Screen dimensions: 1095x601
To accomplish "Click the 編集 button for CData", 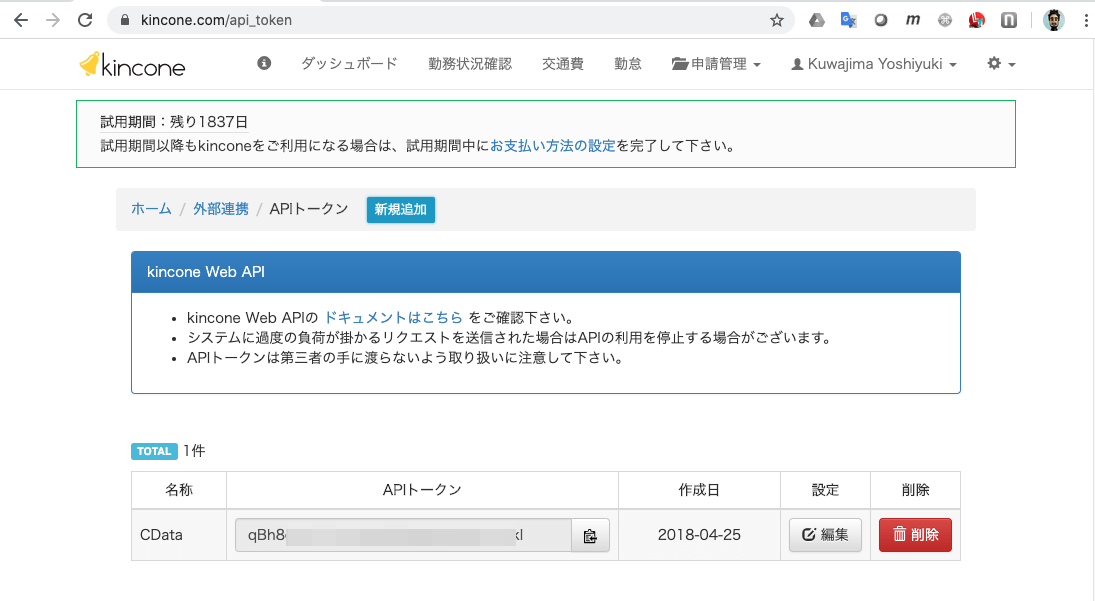I will [825, 535].
